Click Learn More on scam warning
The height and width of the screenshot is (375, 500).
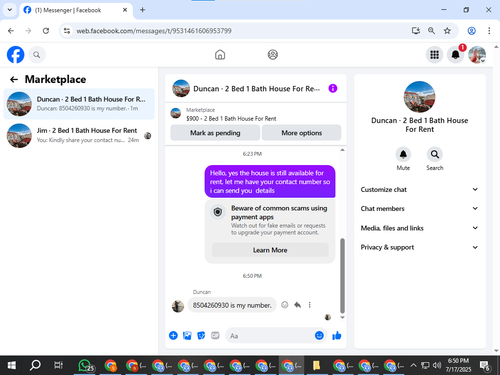point(270,250)
